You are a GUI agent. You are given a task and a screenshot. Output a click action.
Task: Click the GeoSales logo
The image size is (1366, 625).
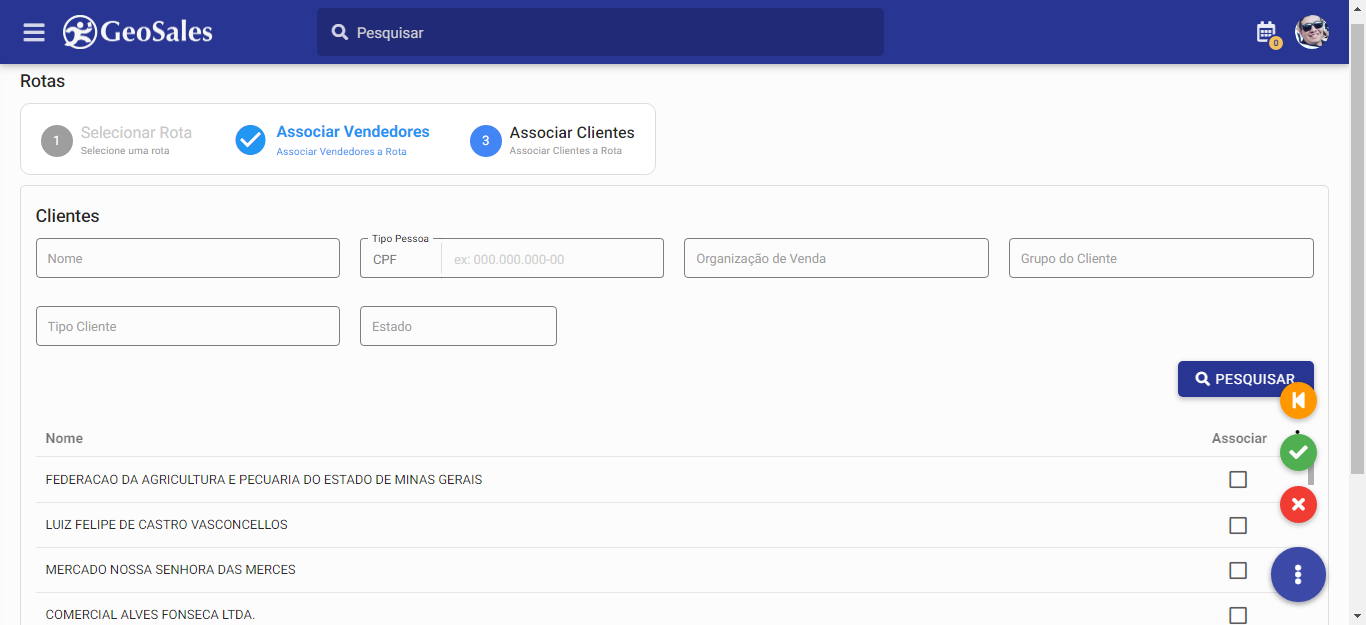(138, 32)
